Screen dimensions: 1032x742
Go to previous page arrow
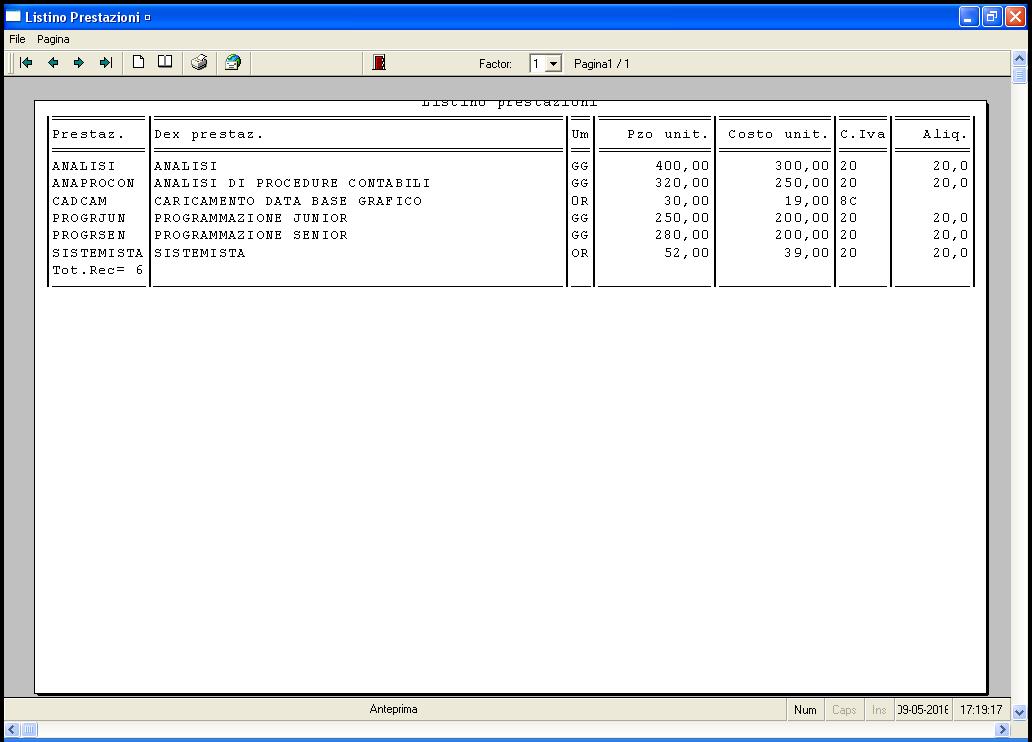point(53,63)
